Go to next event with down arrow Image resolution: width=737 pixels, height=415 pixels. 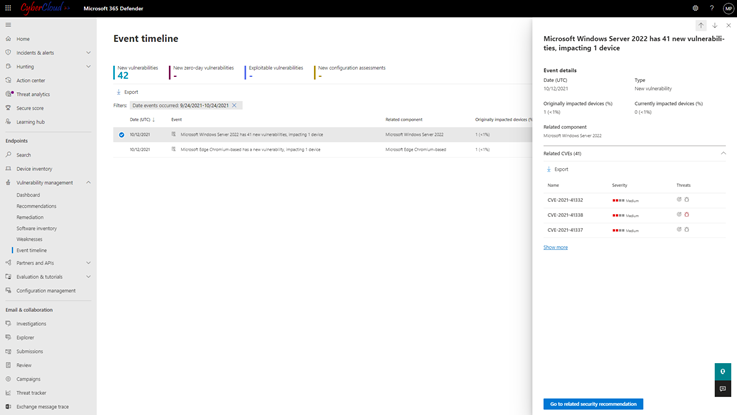[x=715, y=25]
